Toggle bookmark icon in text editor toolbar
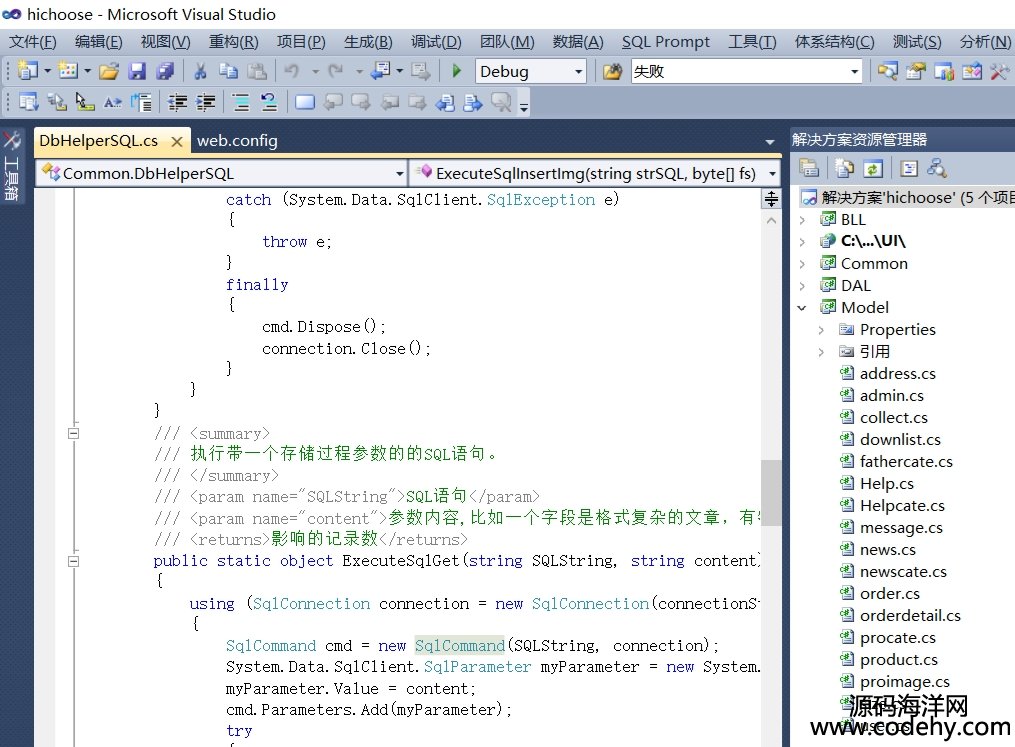The width and height of the screenshot is (1015, 747). (x=304, y=102)
